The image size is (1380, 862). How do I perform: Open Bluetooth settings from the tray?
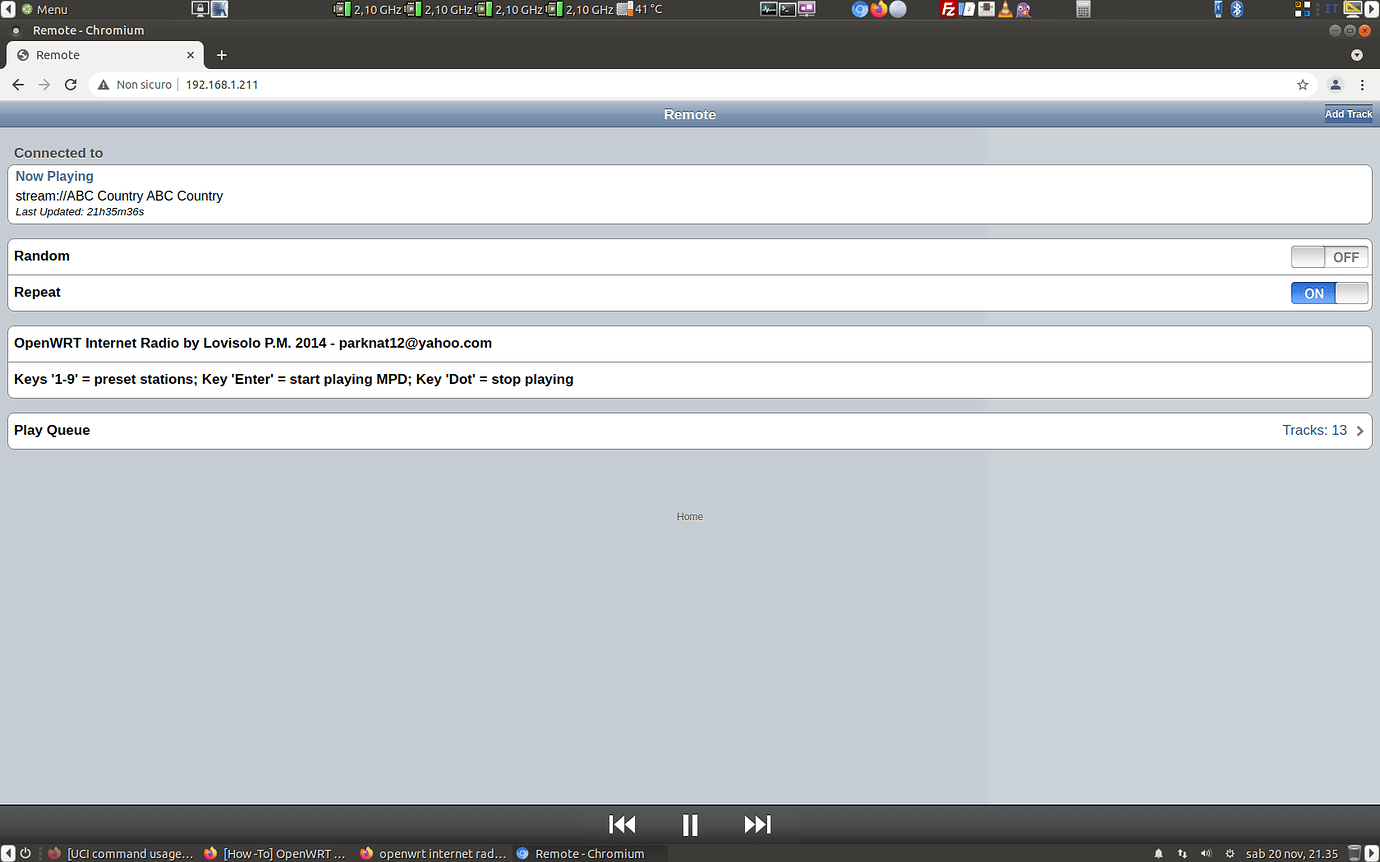[1237, 9]
